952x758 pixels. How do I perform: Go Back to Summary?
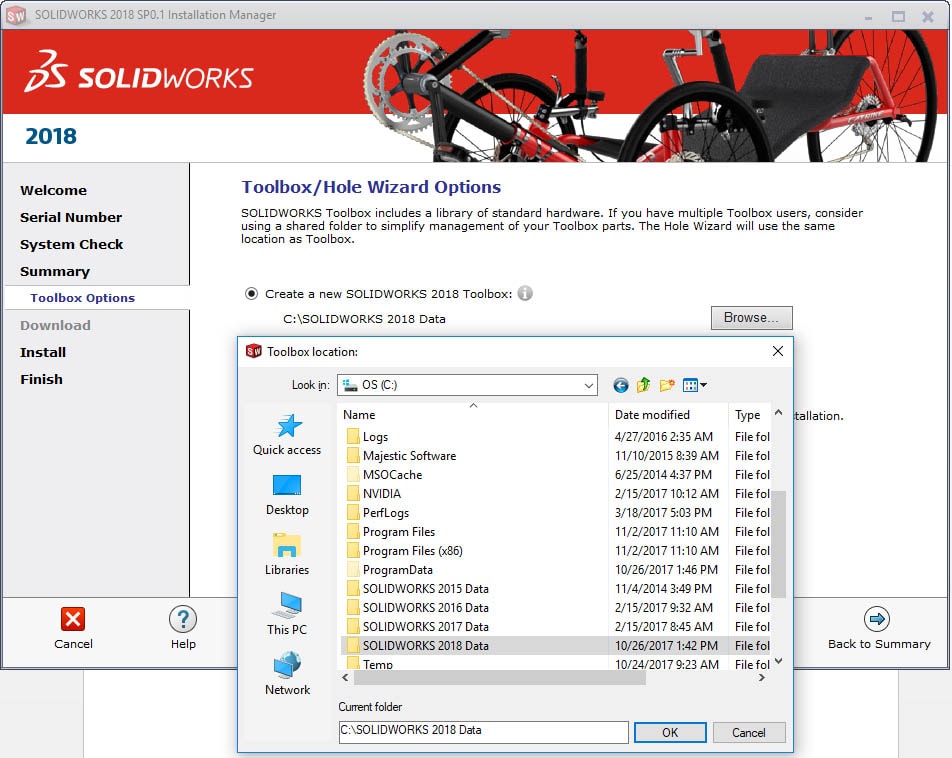click(x=879, y=628)
